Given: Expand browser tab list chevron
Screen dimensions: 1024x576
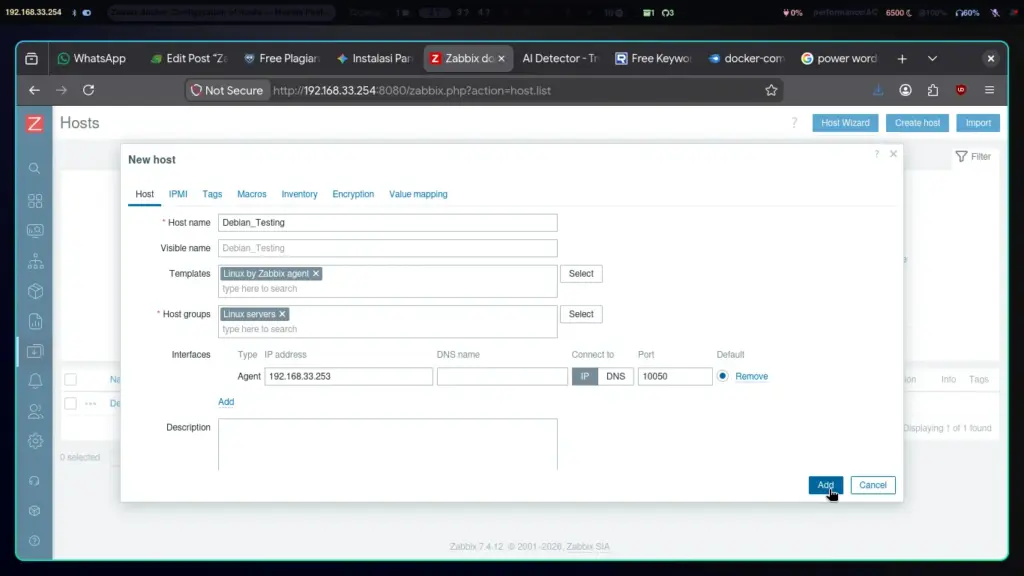Looking at the screenshot, I should coord(933,59).
